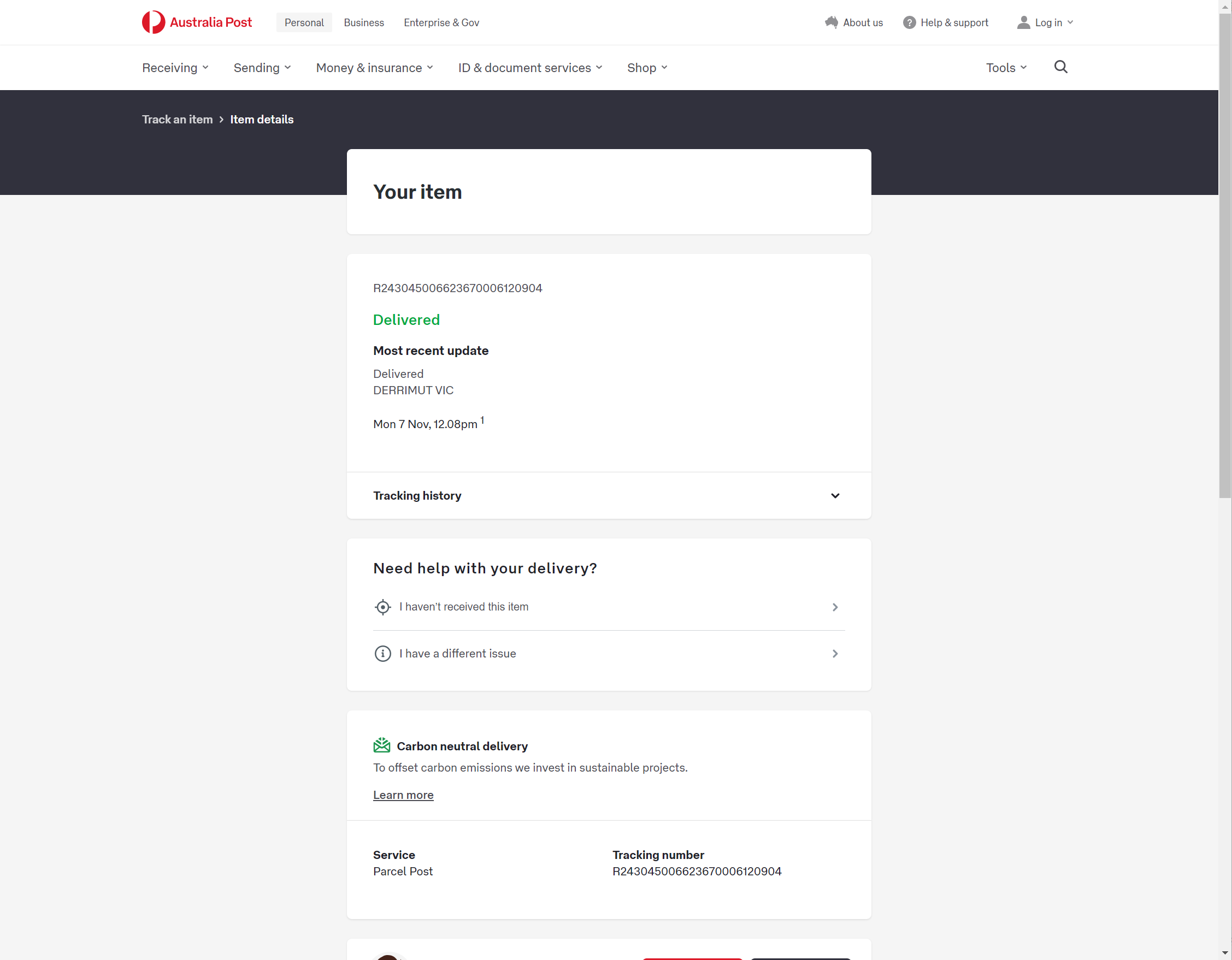
Task: Click the Australia Post logo
Action: 196,22
